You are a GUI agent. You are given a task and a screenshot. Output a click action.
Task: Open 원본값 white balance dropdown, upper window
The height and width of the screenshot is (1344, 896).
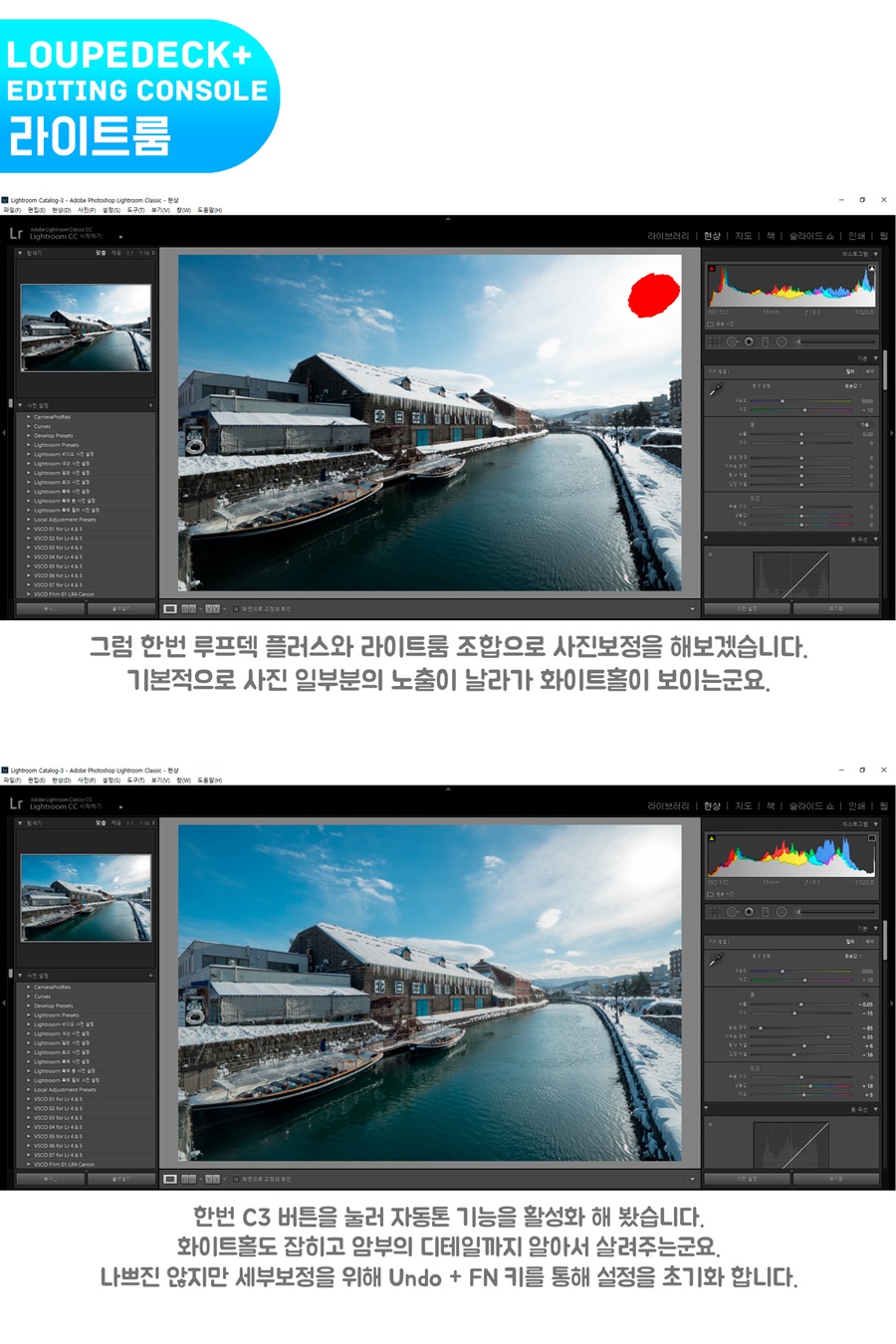pyautogui.click(x=852, y=385)
